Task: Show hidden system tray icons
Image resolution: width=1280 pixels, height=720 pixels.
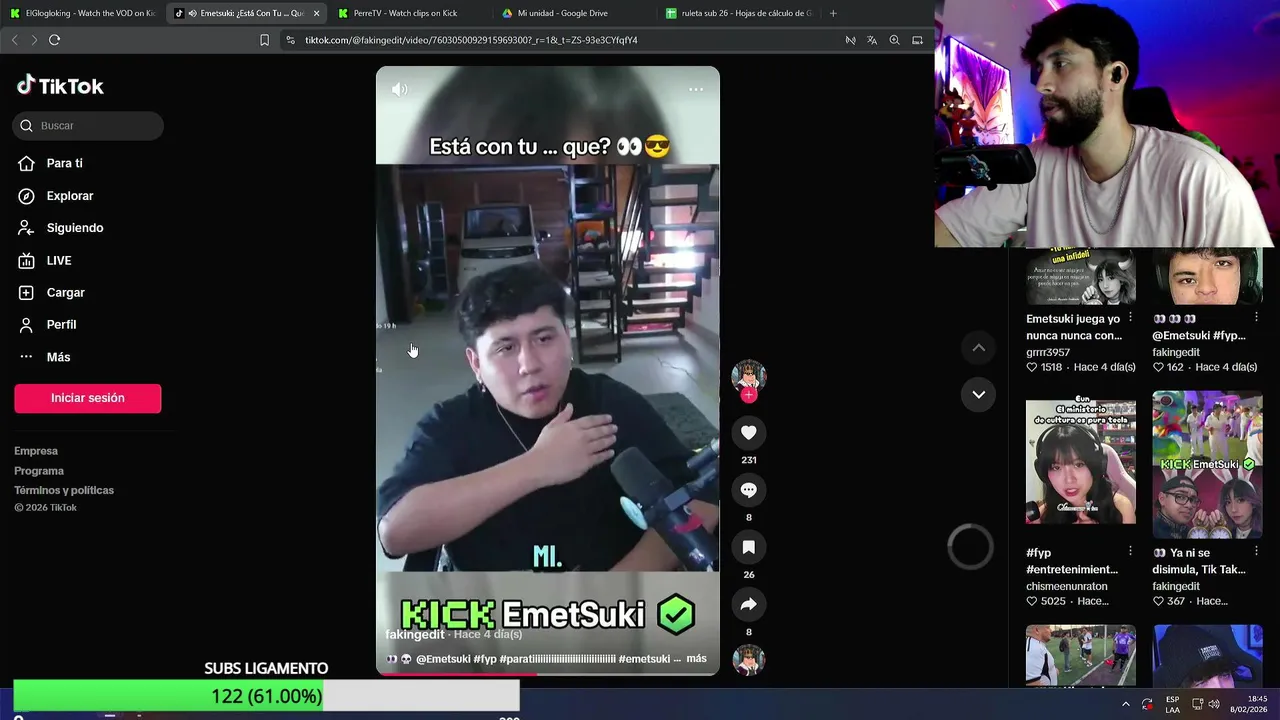Action: 1125,704
